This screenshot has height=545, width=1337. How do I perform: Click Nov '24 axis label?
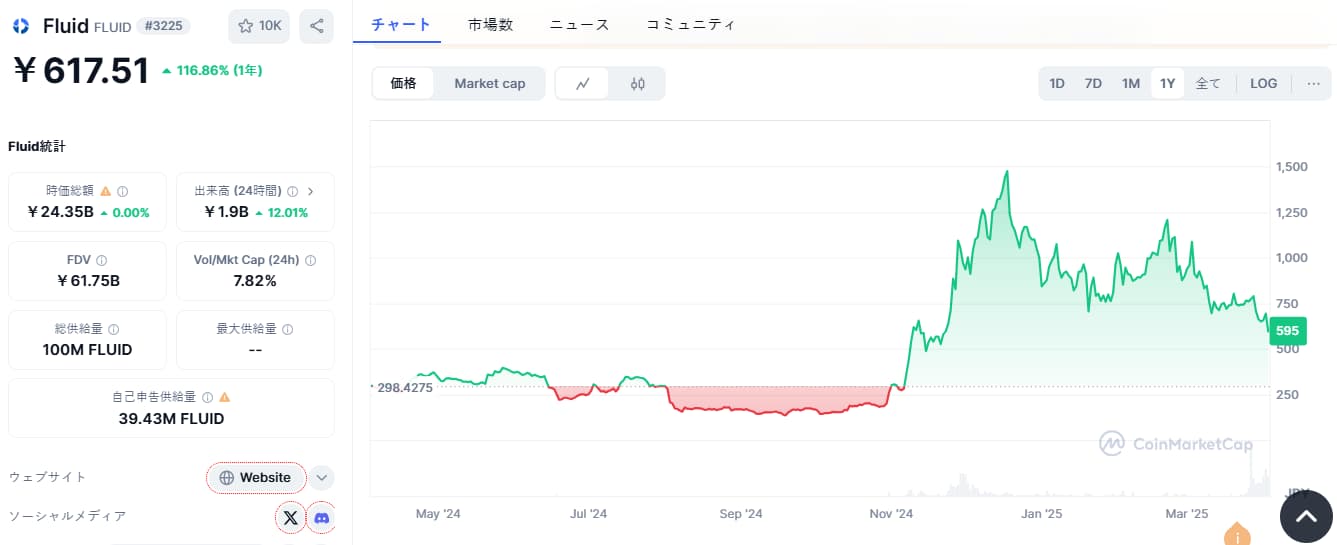pos(891,514)
